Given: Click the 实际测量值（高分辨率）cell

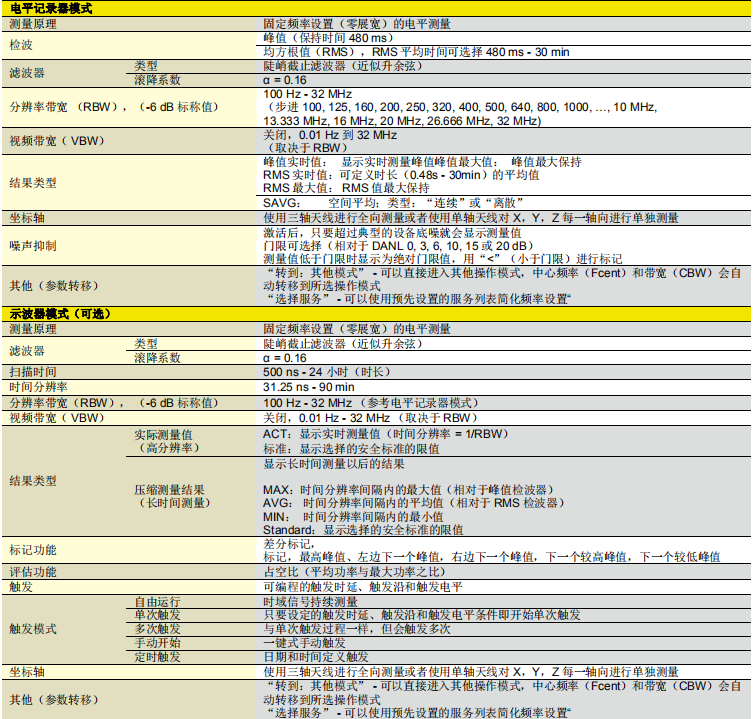Looking at the screenshot, I should click(x=168, y=442).
